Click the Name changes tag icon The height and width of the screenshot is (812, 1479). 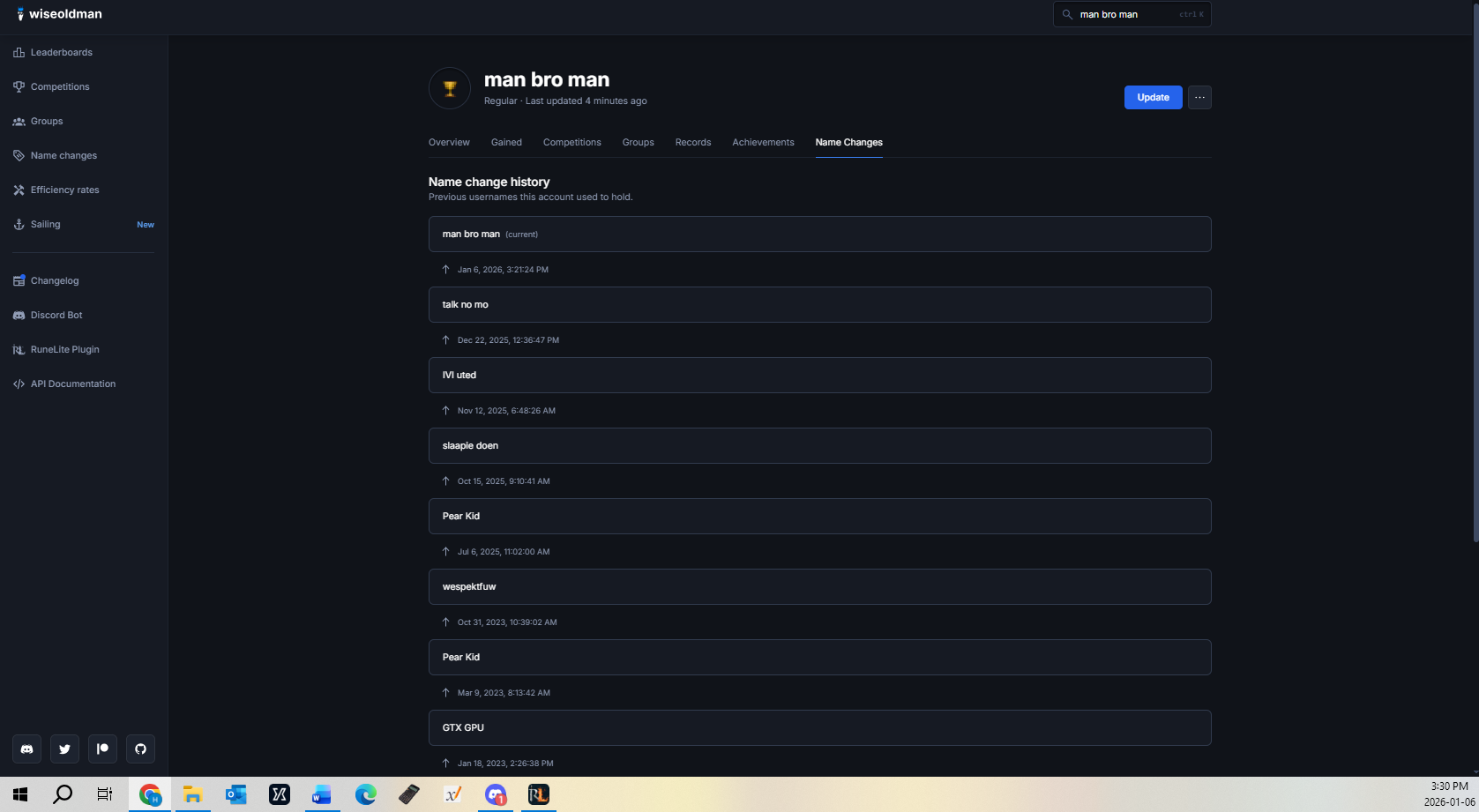tap(19, 155)
